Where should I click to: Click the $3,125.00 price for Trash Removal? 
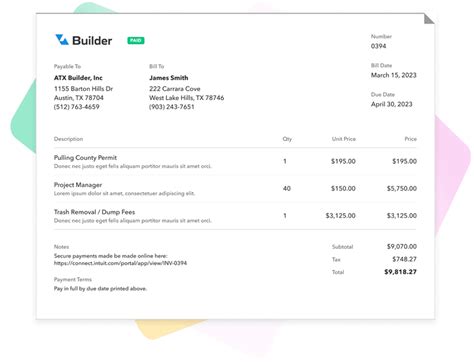point(402,216)
